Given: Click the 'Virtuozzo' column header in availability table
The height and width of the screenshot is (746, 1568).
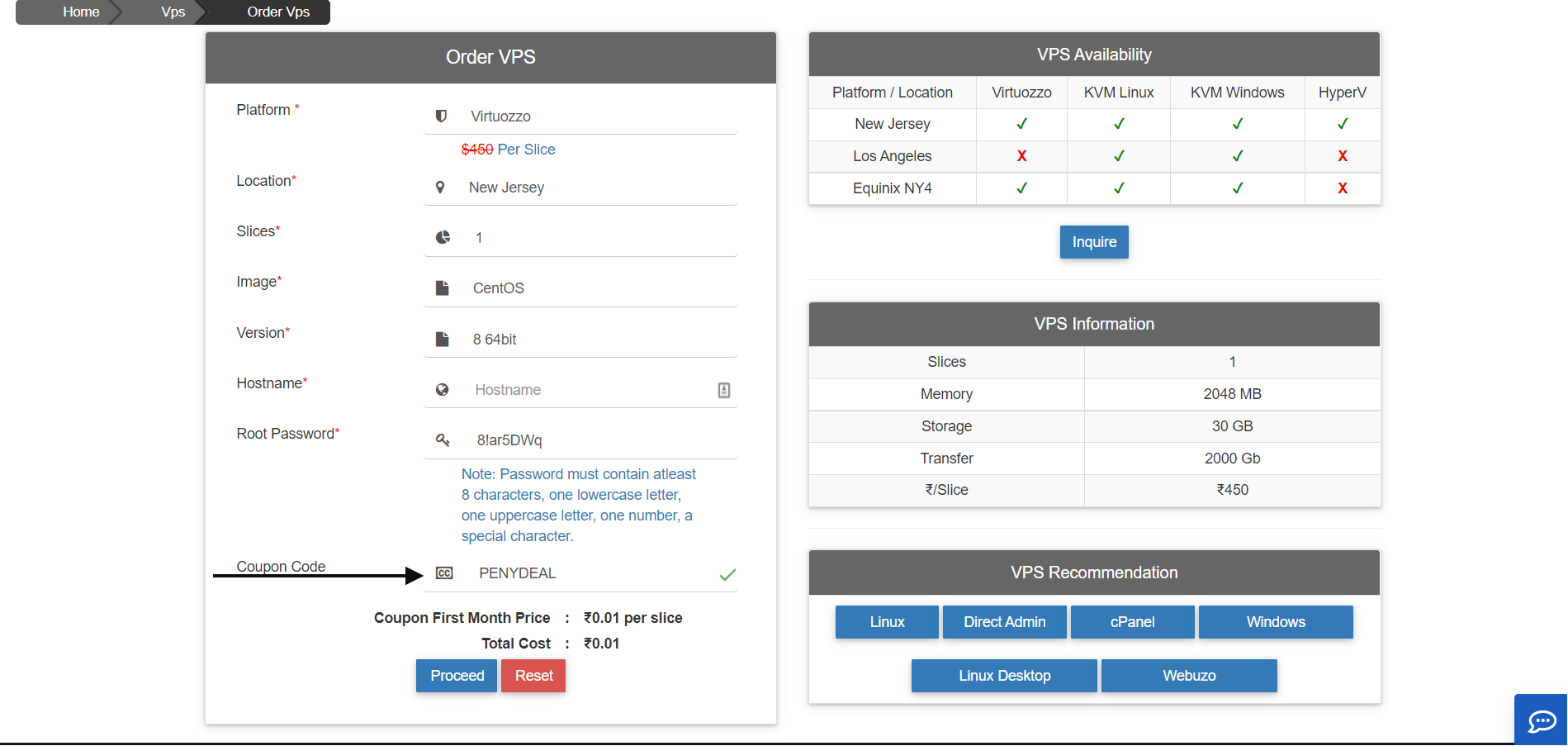Looking at the screenshot, I should (1021, 93).
